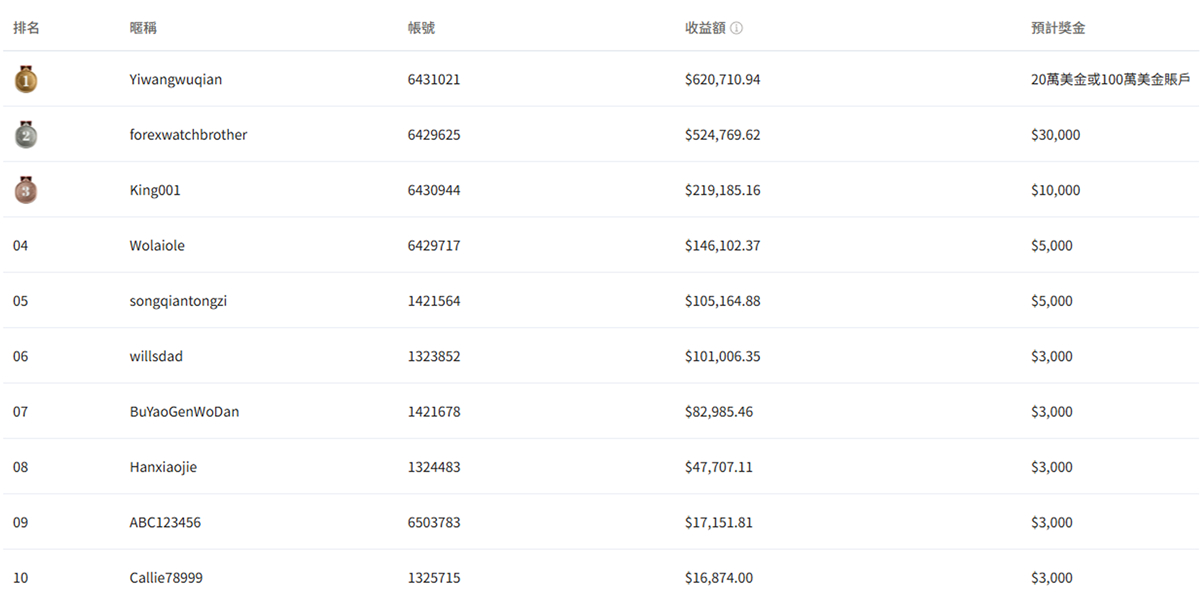Viewport: 1200px width, 614px height.
Task: Select profit amount $101,006.35
Action: point(722,356)
